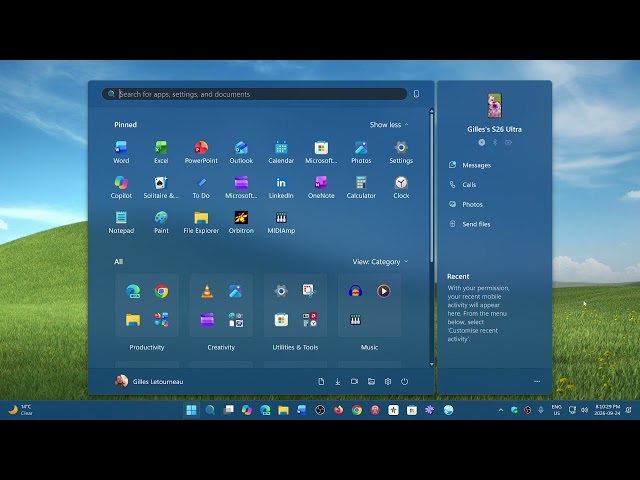The width and height of the screenshot is (640, 480).
Task: Open Word from pinned apps
Action: coord(121,152)
